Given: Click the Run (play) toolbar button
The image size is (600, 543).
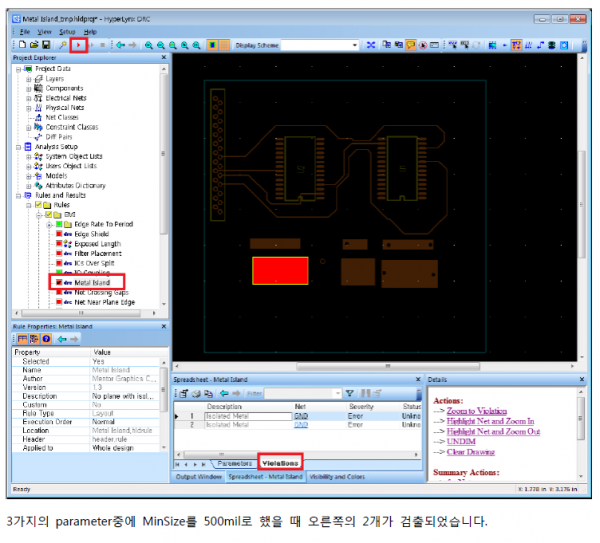Looking at the screenshot, I should [78, 45].
